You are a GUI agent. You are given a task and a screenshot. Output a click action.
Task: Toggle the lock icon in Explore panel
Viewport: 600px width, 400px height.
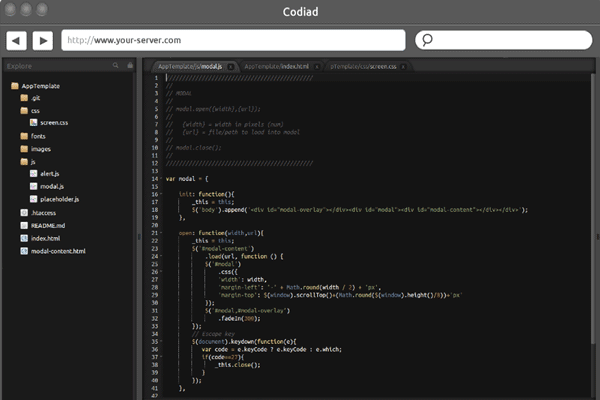pos(129,66)
